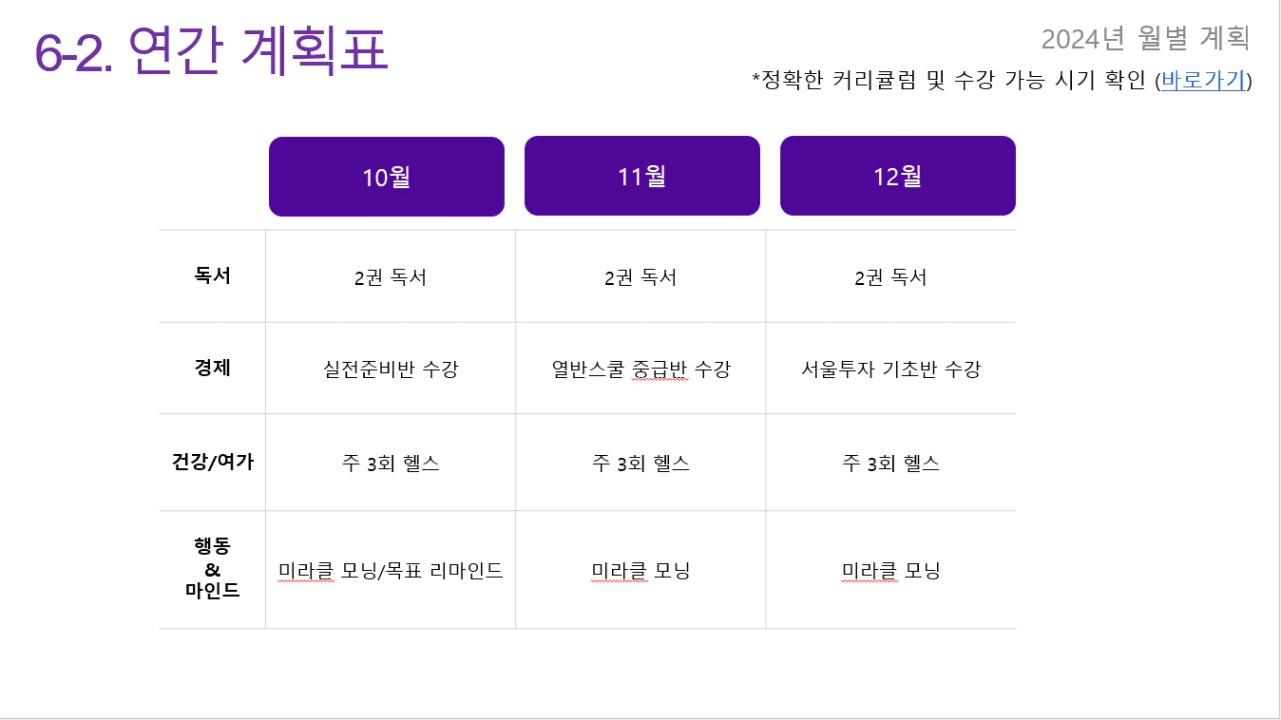Viewport: 1281px width, 720px height.
Task: Click the 미라클 모닝/목표 리마인드 cell
Action: point(391,570)
